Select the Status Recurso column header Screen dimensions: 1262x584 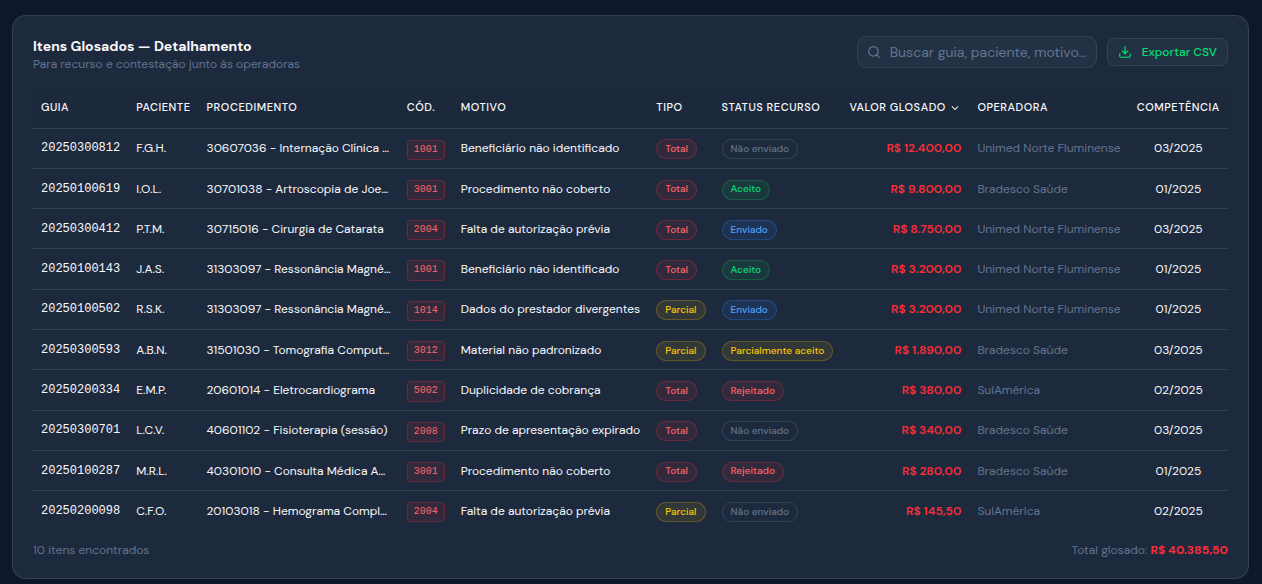click(x=770, y=108)
